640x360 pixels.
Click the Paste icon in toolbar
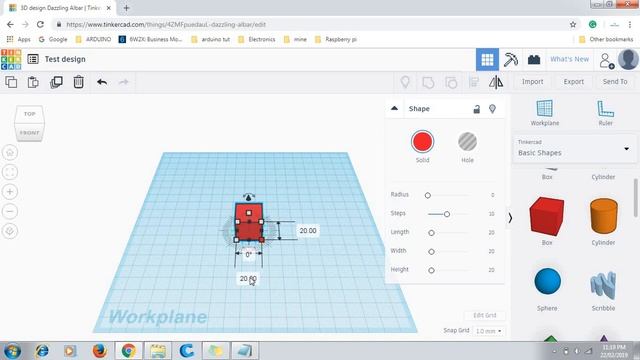pyautogui.click(x=33, y=82)
